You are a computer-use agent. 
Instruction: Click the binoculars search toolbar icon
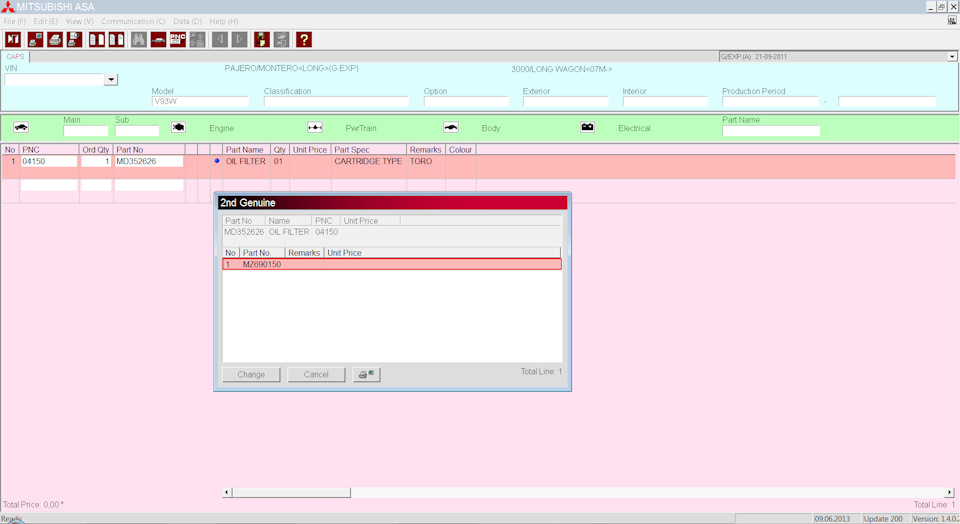coord(138,40)
